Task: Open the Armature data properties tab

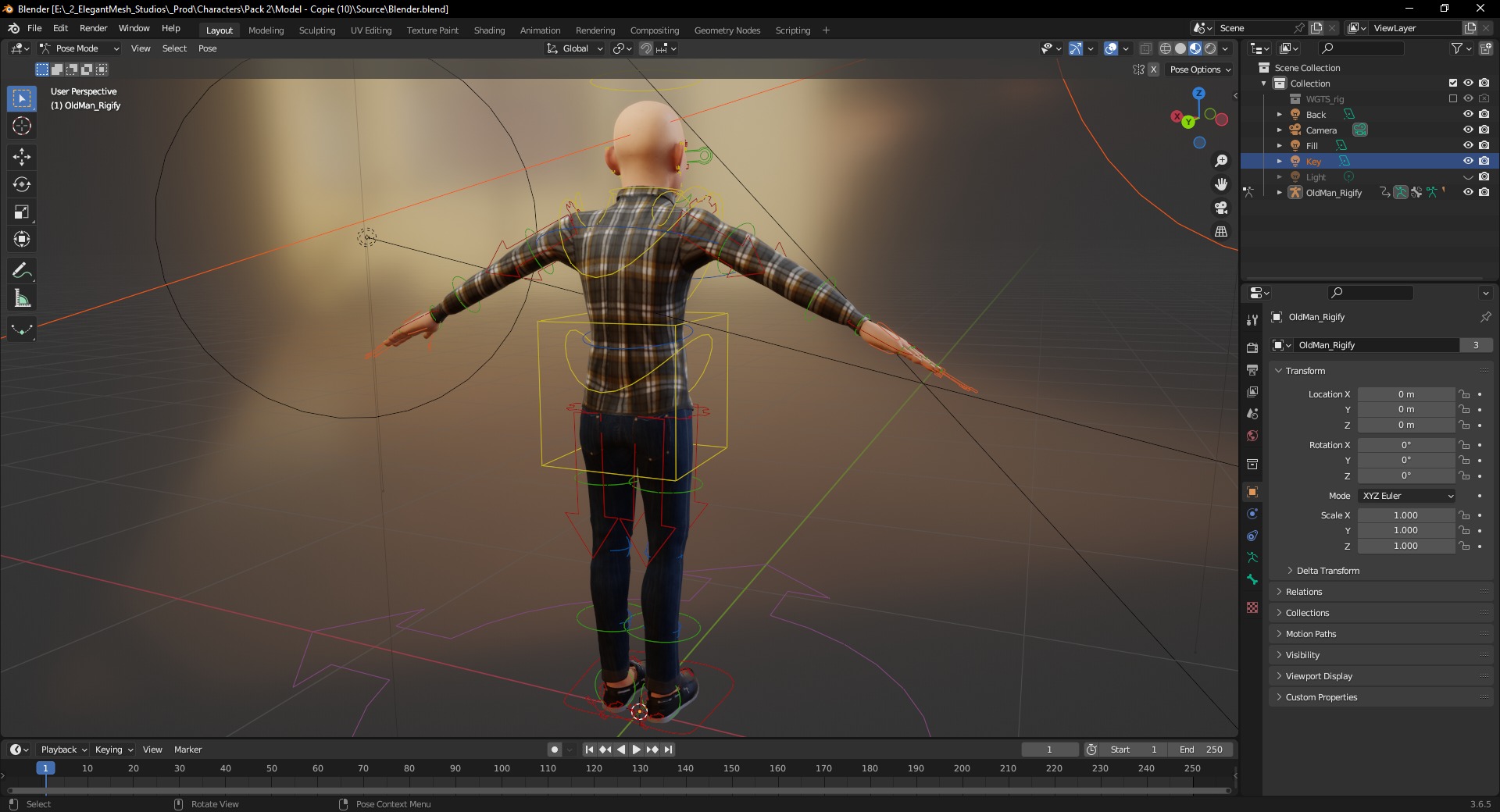Action: [1252, 557]
